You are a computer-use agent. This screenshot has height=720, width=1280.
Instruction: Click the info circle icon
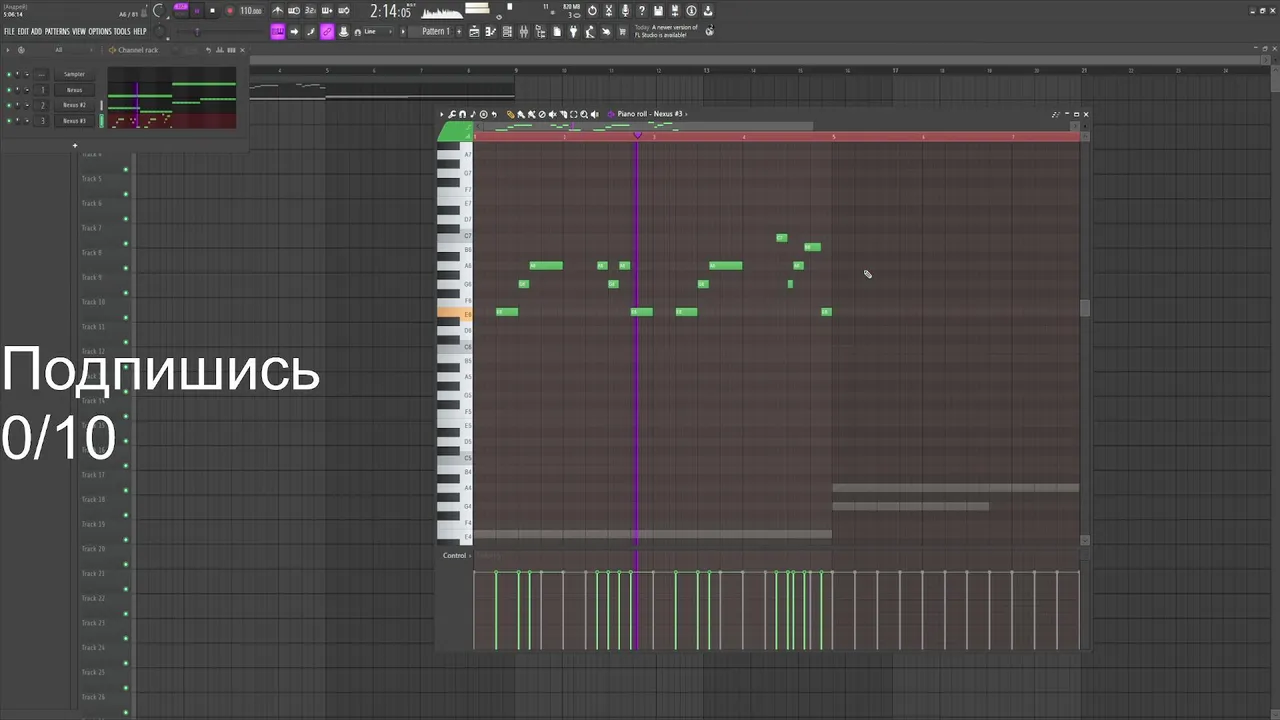point(691,11)
